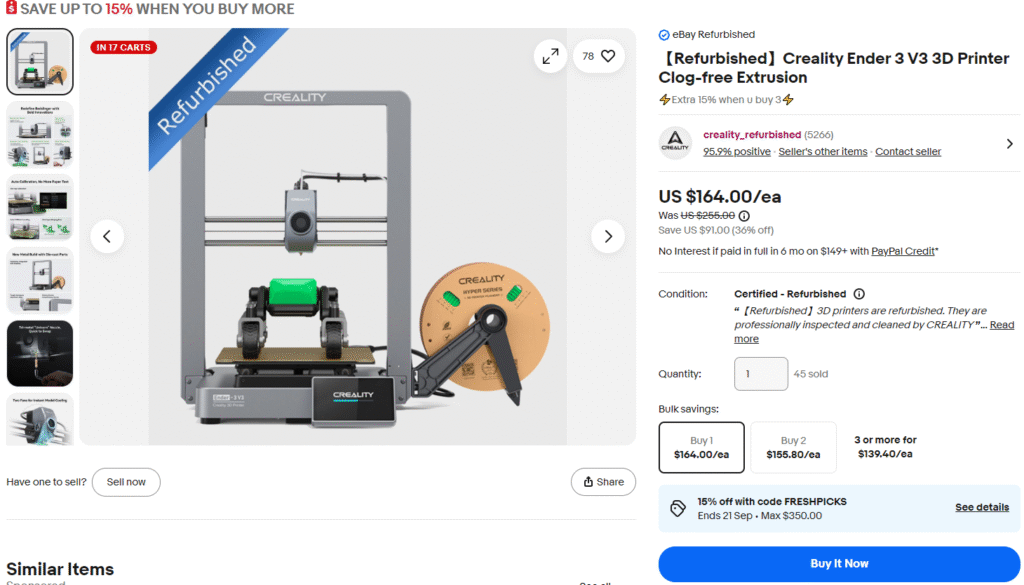This screenshot has height=585, width=1024.
Task: Open the Certified - Refurbished condition info icon
Action: pyautogui.click(x=859, y=294)
